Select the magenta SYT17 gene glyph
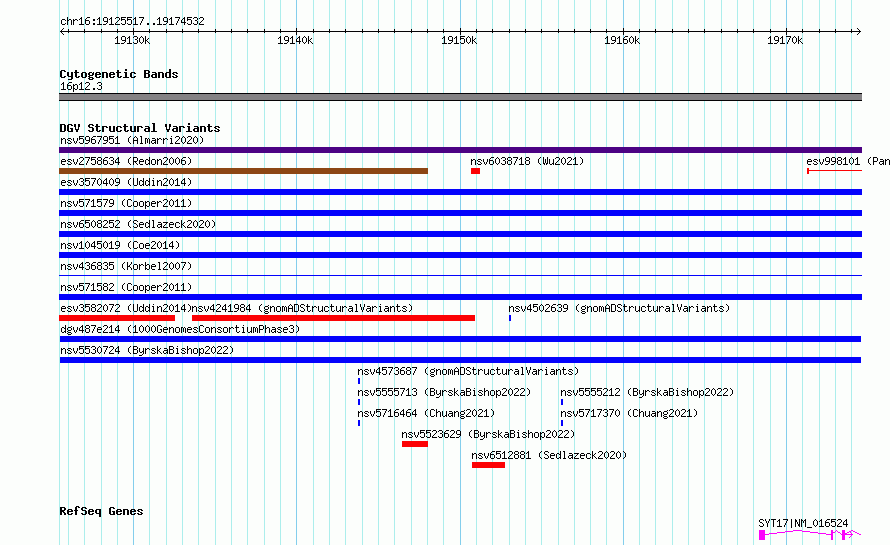890x545 pixels. 810,534
